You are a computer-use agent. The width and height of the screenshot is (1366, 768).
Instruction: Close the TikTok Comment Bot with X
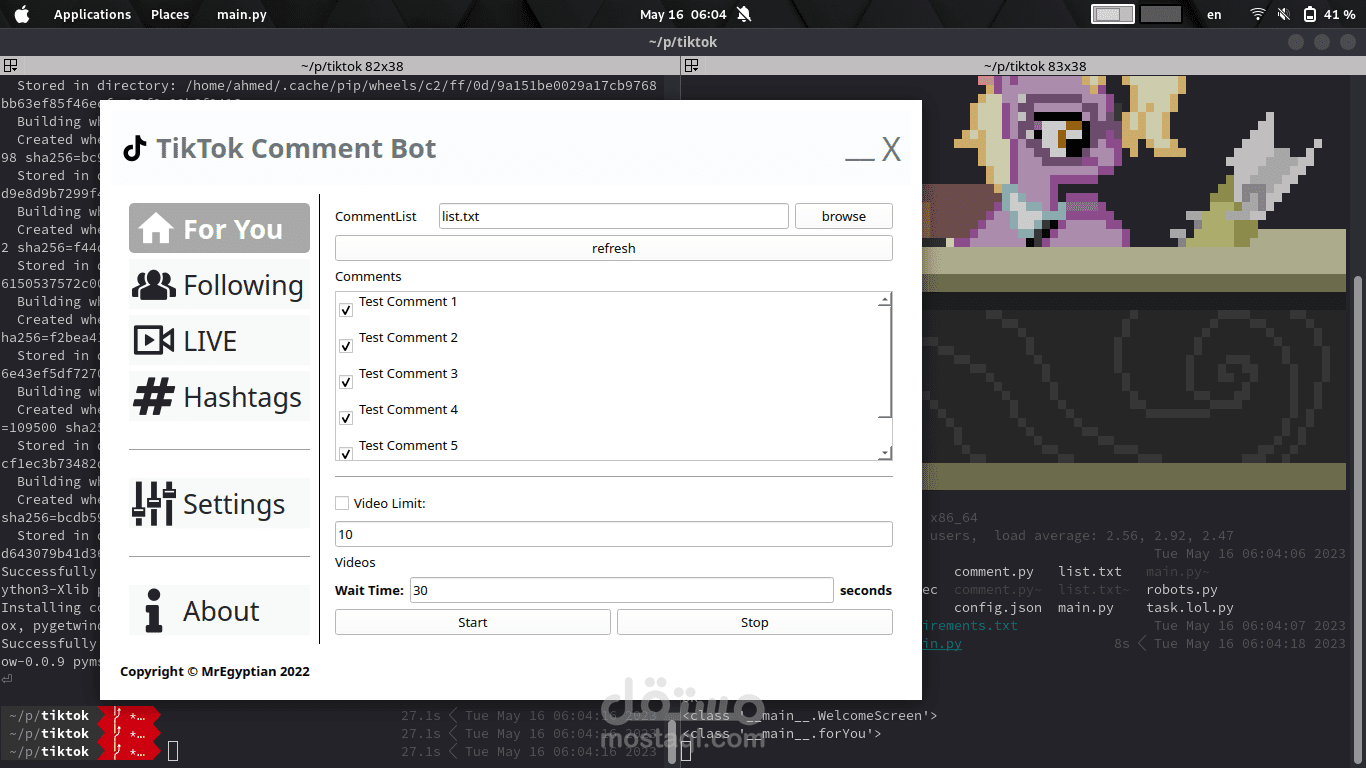coord(891,150)
